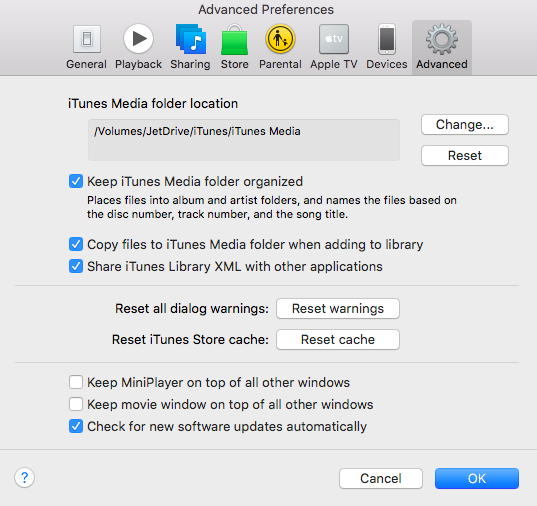
Task: Confirm preferences with OK
Action: pyautogui.click(x=477, y=478)
